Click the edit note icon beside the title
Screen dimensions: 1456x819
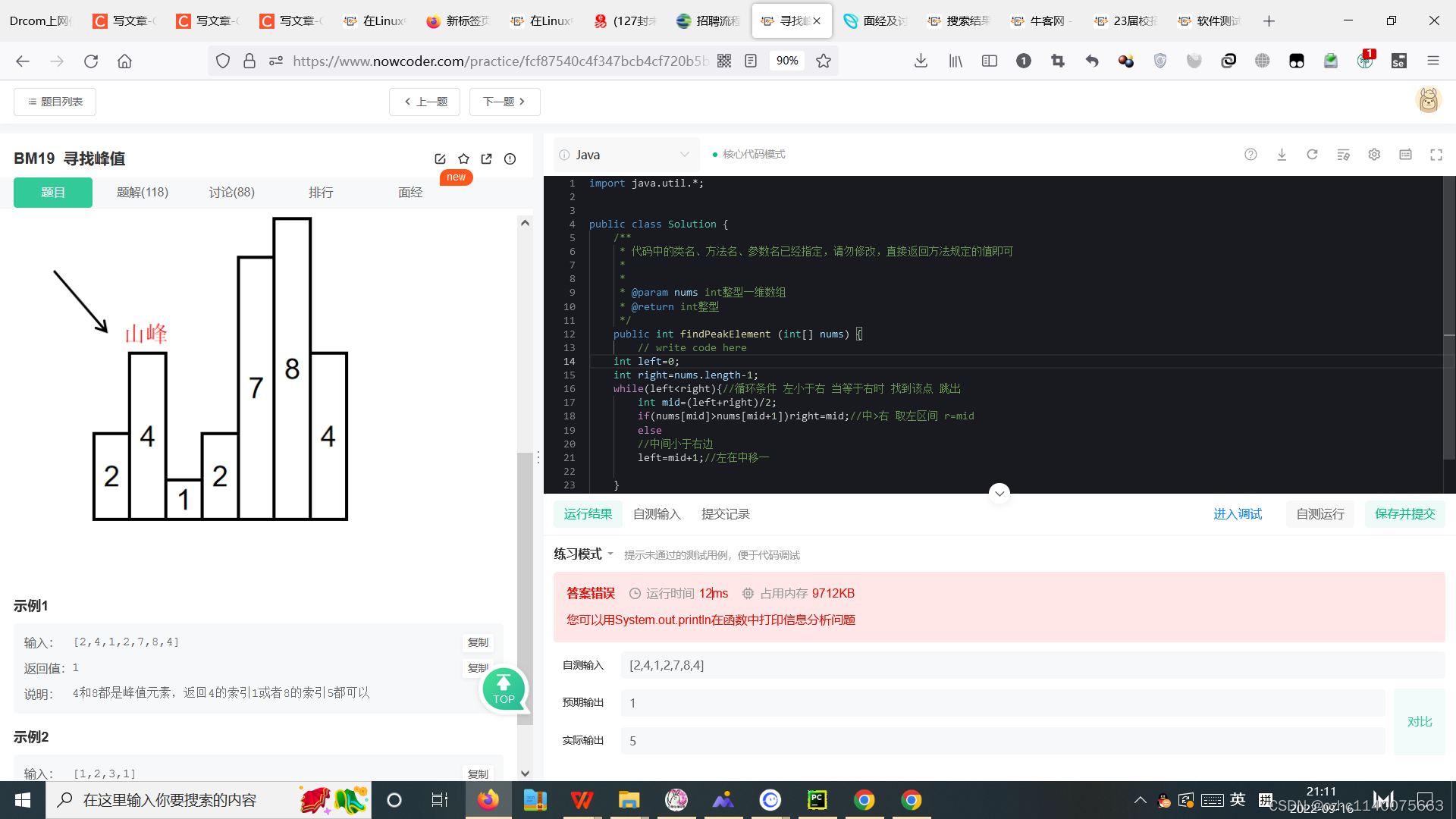(440, 158)
